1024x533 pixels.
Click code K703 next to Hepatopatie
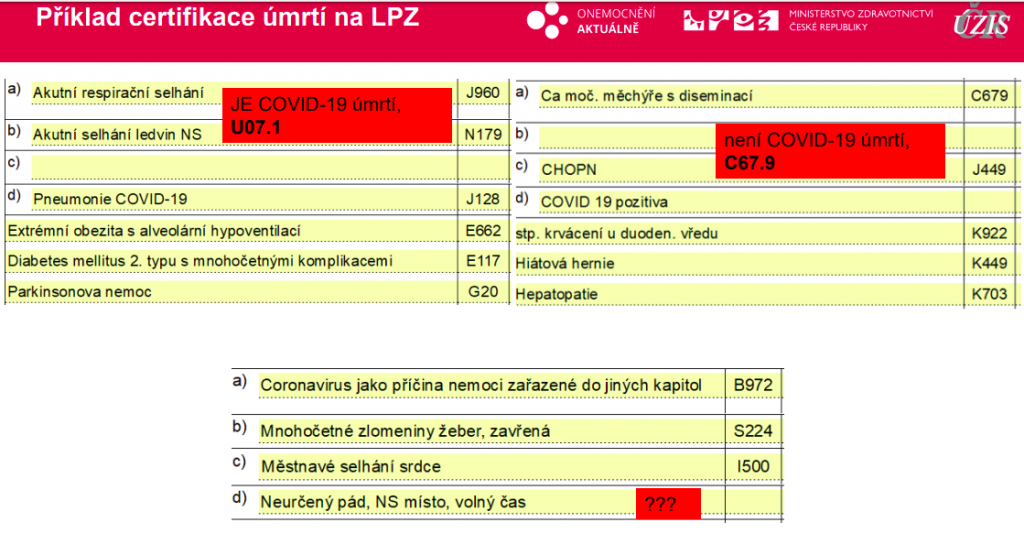click(x=988, y=295)
